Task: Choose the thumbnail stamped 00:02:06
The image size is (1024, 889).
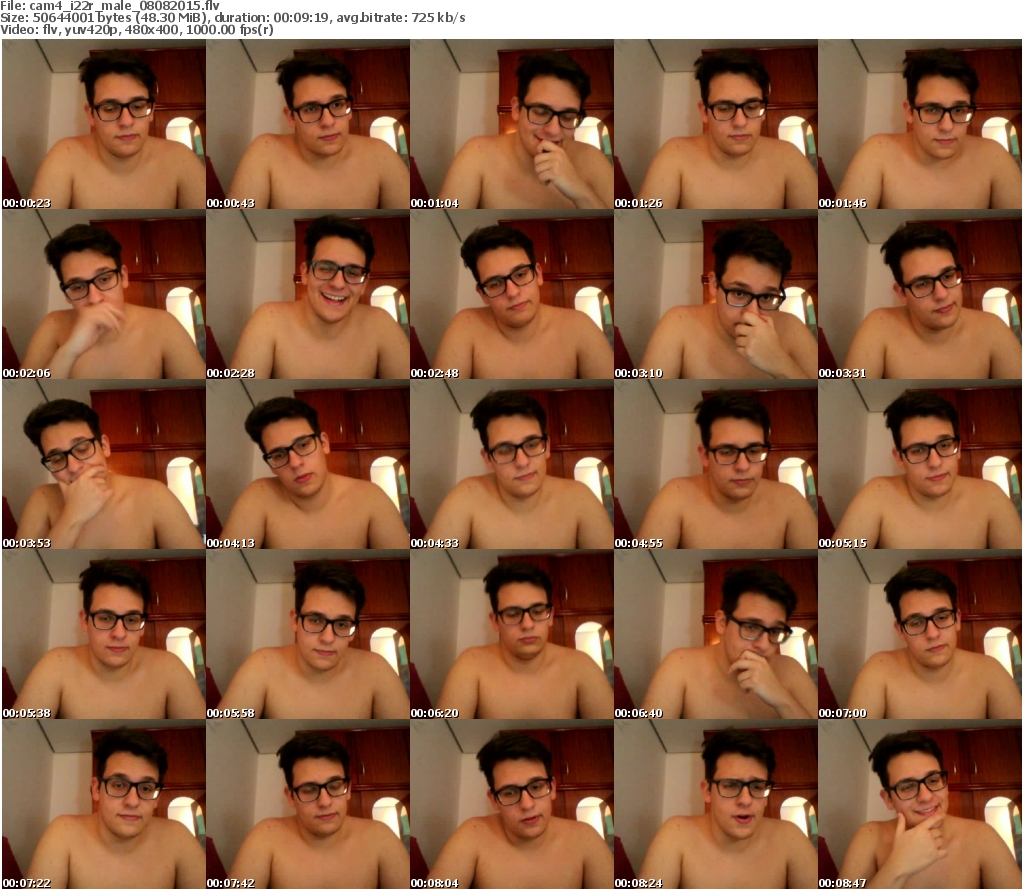Action: [104, 295]
